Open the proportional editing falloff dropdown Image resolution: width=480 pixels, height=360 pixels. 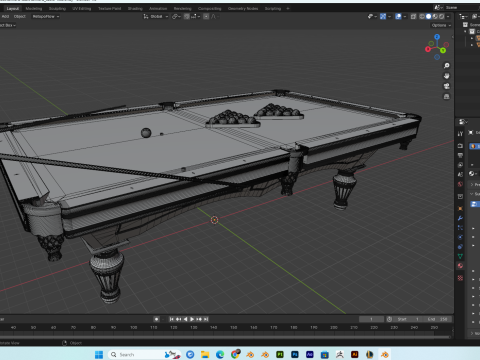(x=214, y=16)
